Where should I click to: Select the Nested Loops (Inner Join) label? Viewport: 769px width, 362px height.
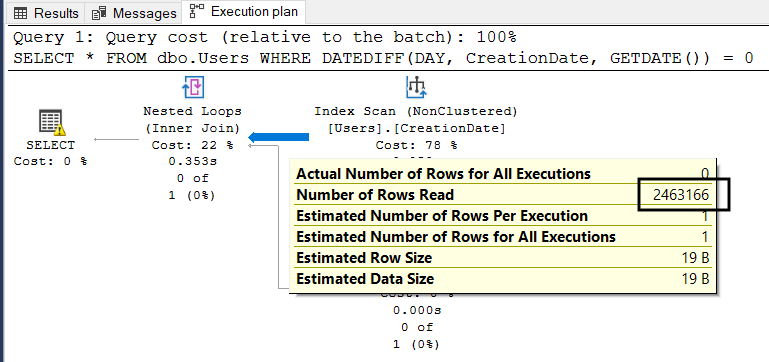coord(192,120)
